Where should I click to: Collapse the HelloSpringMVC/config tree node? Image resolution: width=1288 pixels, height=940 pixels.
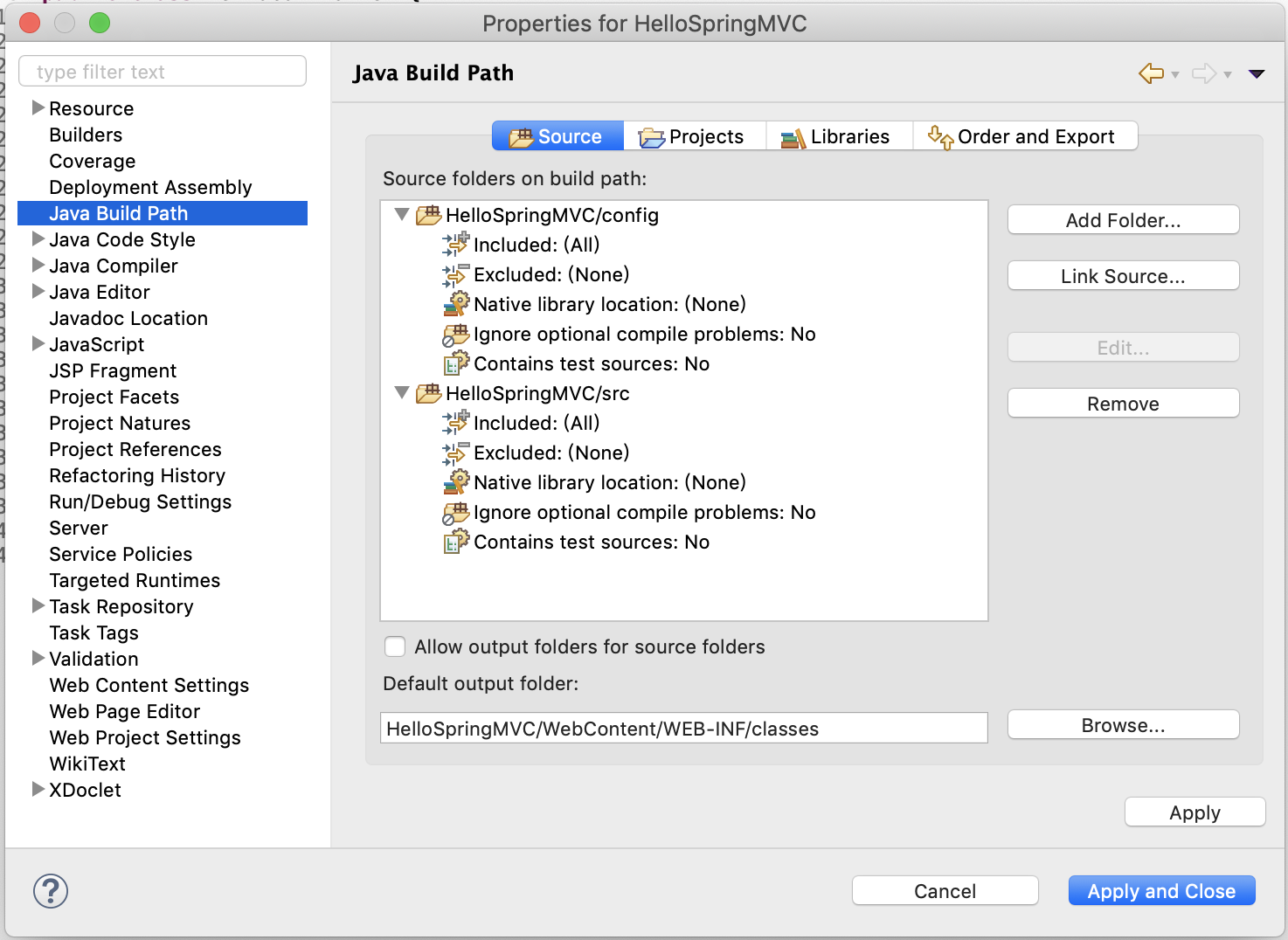point(402,215)
